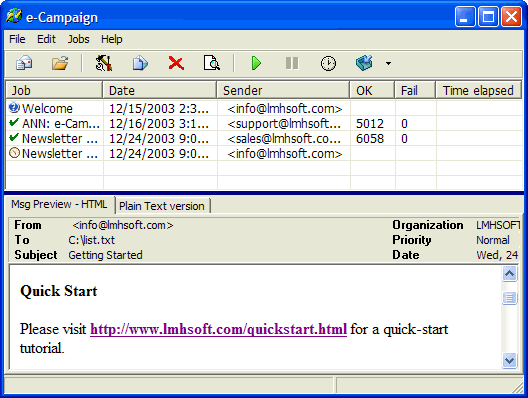The width and height of the screenshot is (528, 398).
Task: Click the blue mailbox send icon
Action: [364, 63]
